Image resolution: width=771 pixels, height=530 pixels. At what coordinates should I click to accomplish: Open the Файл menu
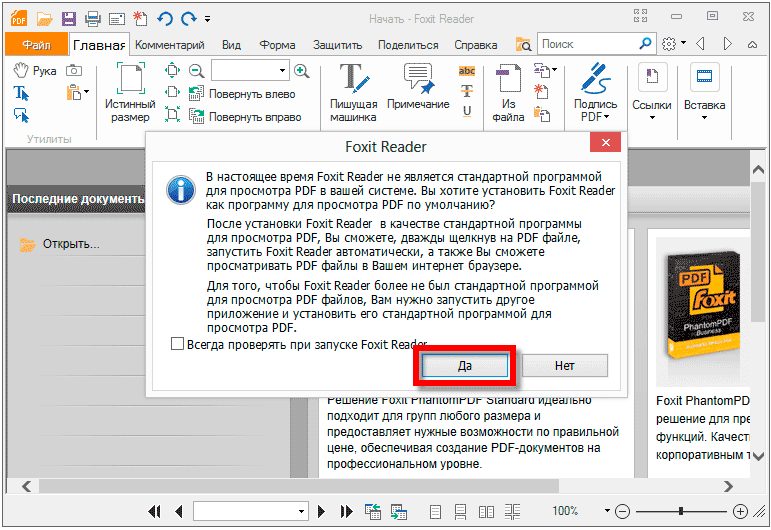(36, 45)
